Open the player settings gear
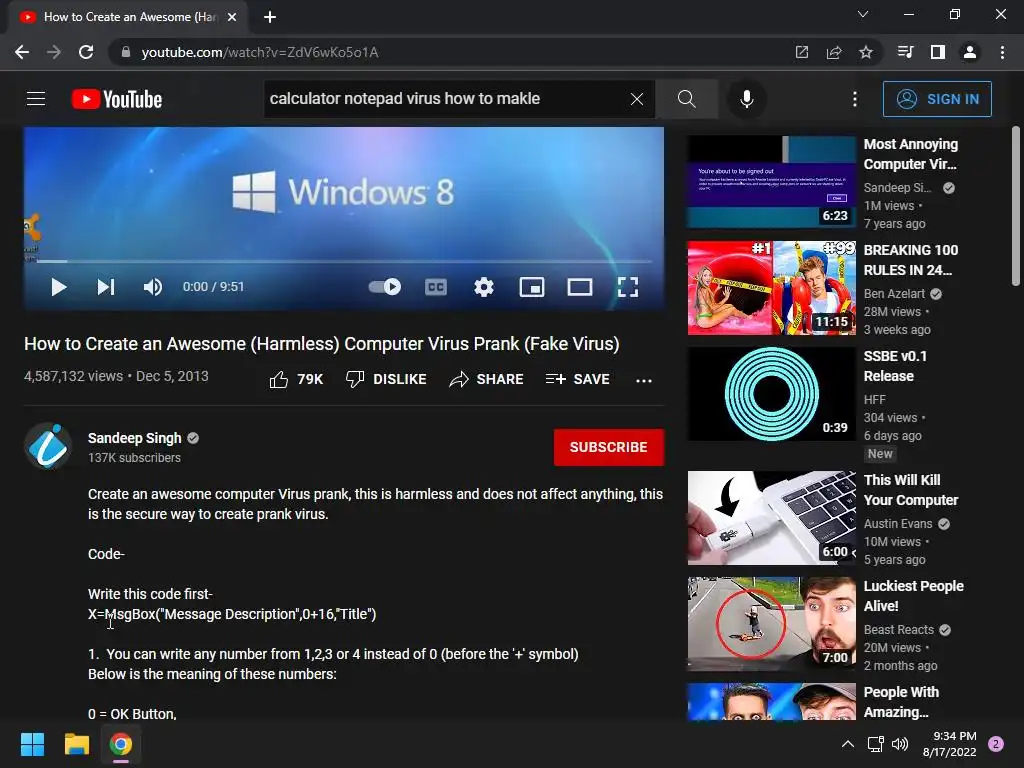Screen dimensions: 1024x768 click(484, 287)
